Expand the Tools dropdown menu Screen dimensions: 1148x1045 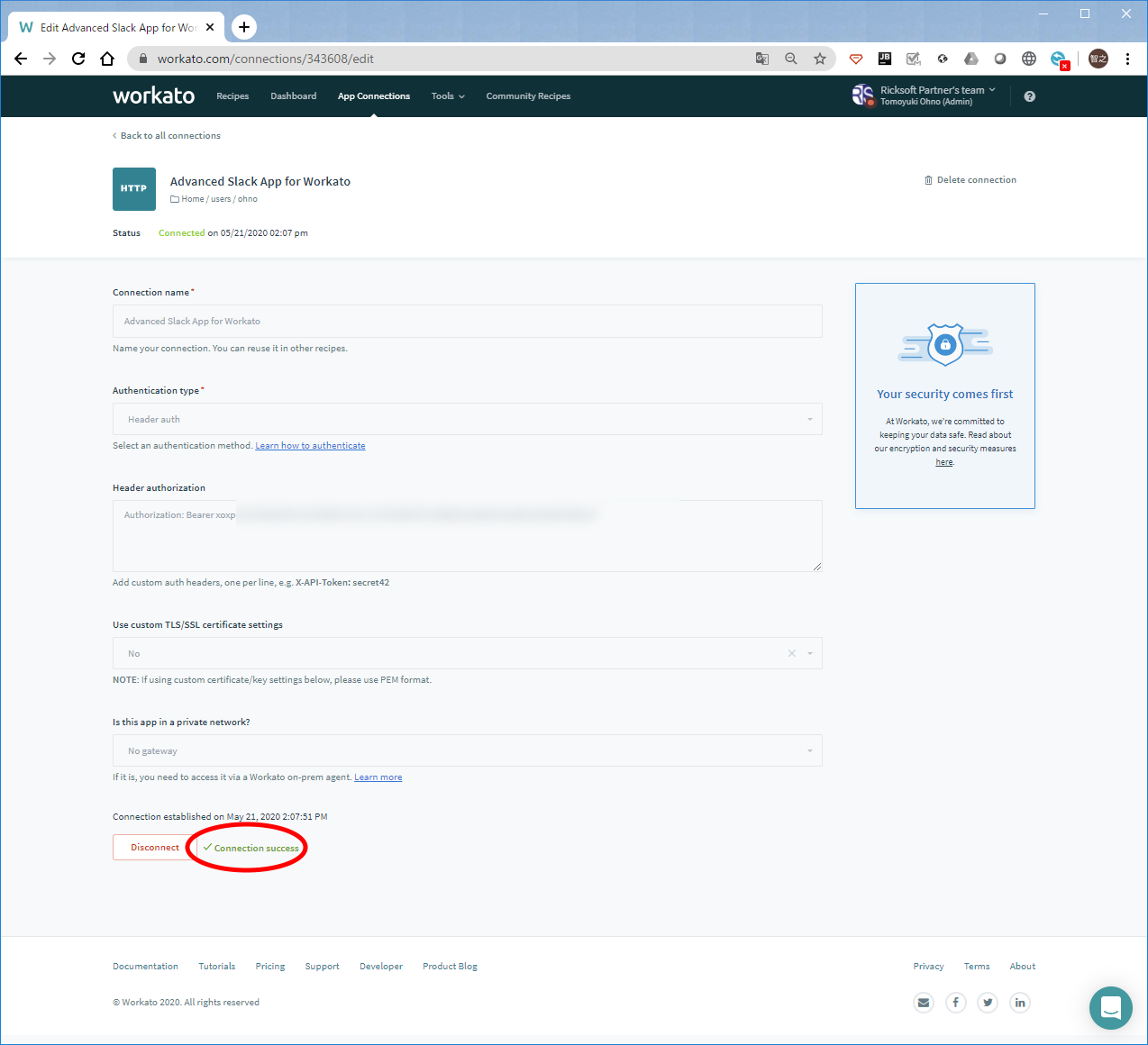(448, 96)
